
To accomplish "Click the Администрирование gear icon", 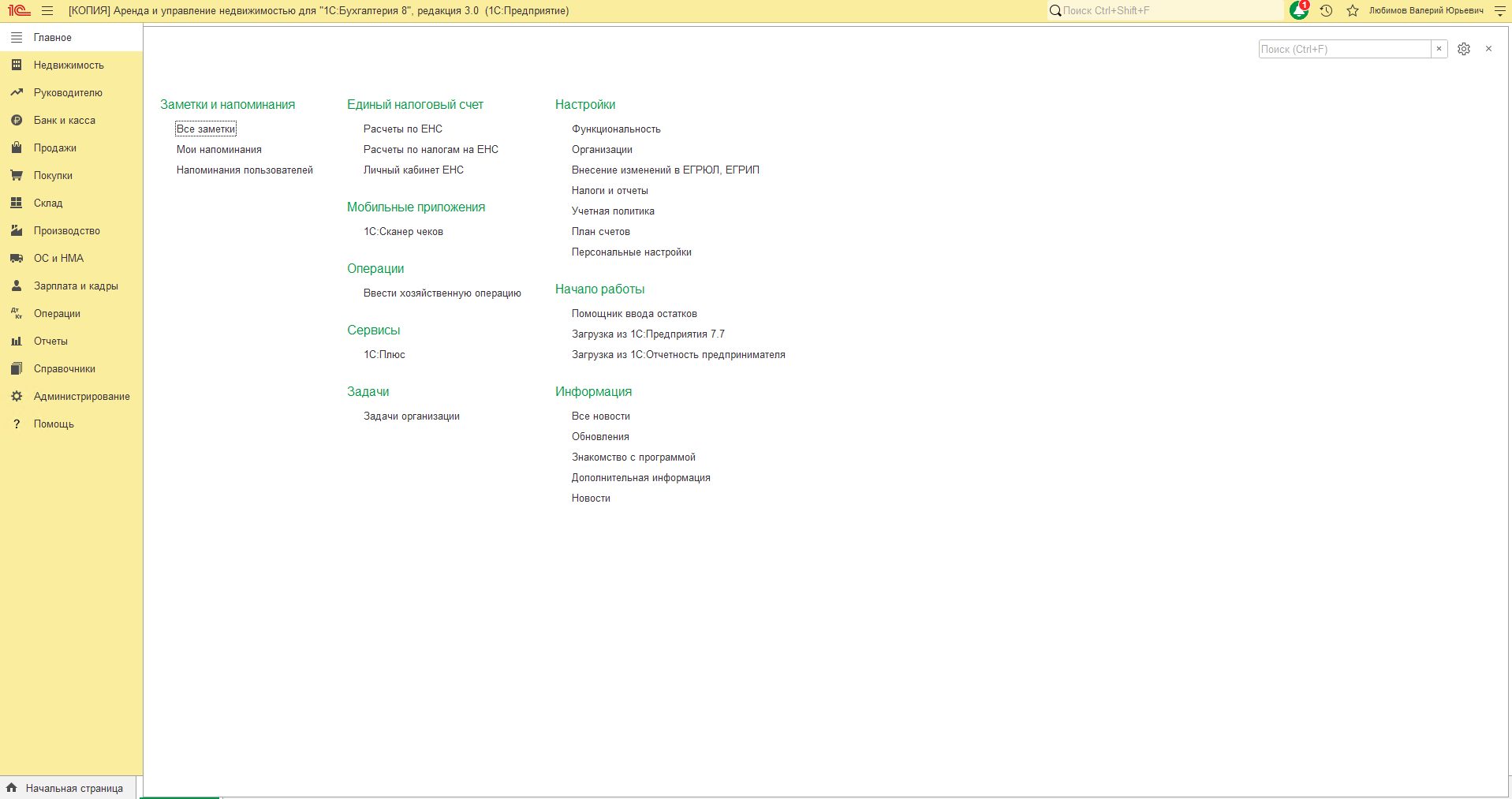I will tap(17, 397).
